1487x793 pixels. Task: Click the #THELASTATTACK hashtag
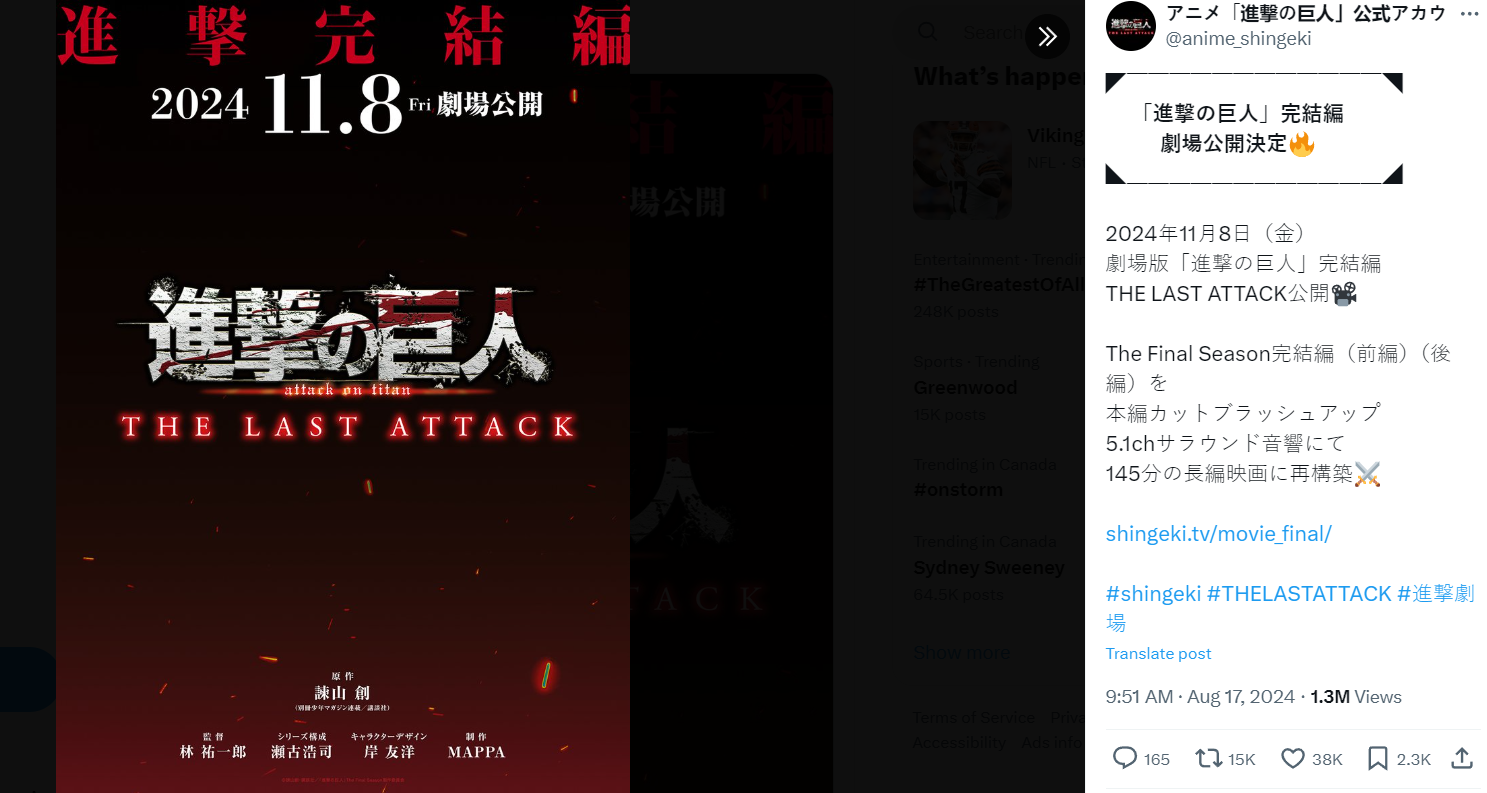pos(1299,594)
